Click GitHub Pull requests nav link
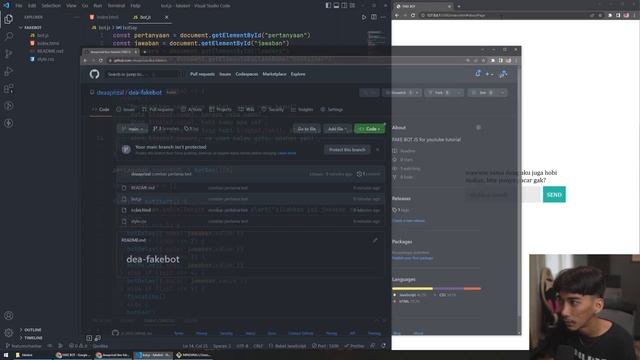The width and height of the screenshot is (640, 360). 202,74
